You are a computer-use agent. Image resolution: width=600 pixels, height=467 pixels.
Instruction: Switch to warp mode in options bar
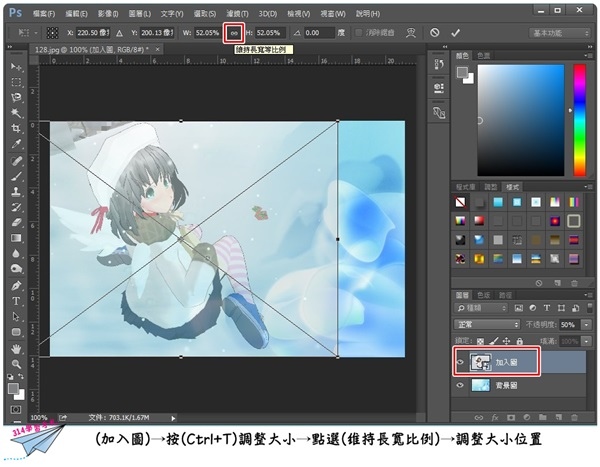(411, 33)
